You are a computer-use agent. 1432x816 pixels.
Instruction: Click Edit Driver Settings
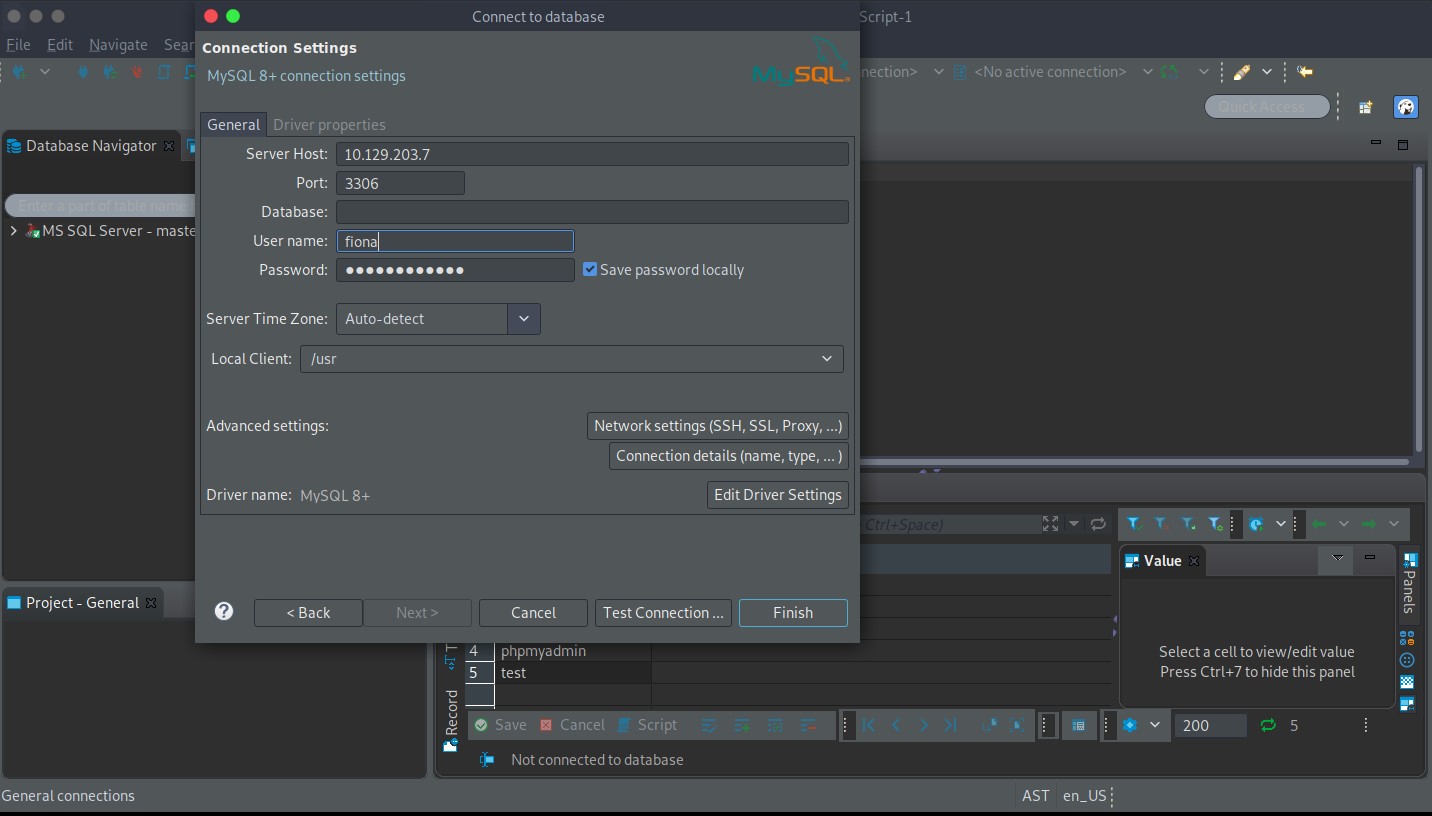(778, 495)
